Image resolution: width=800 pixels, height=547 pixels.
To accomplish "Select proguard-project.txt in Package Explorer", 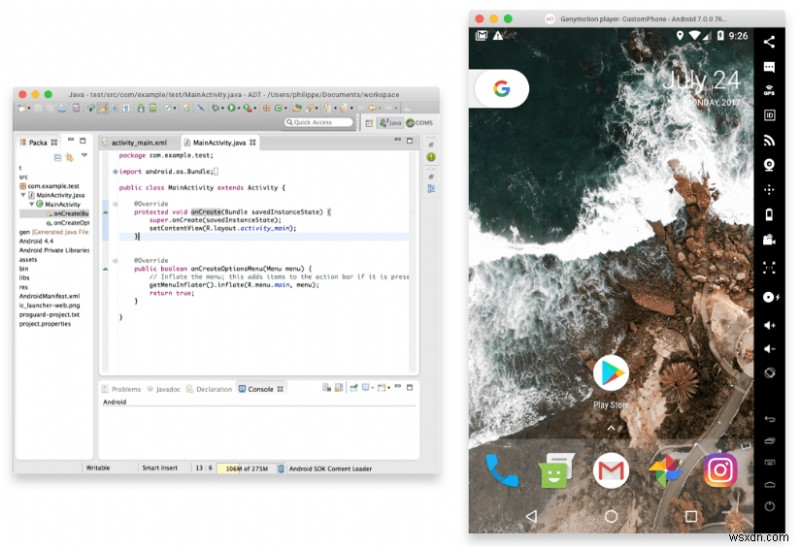I will (x=49, y=314).
